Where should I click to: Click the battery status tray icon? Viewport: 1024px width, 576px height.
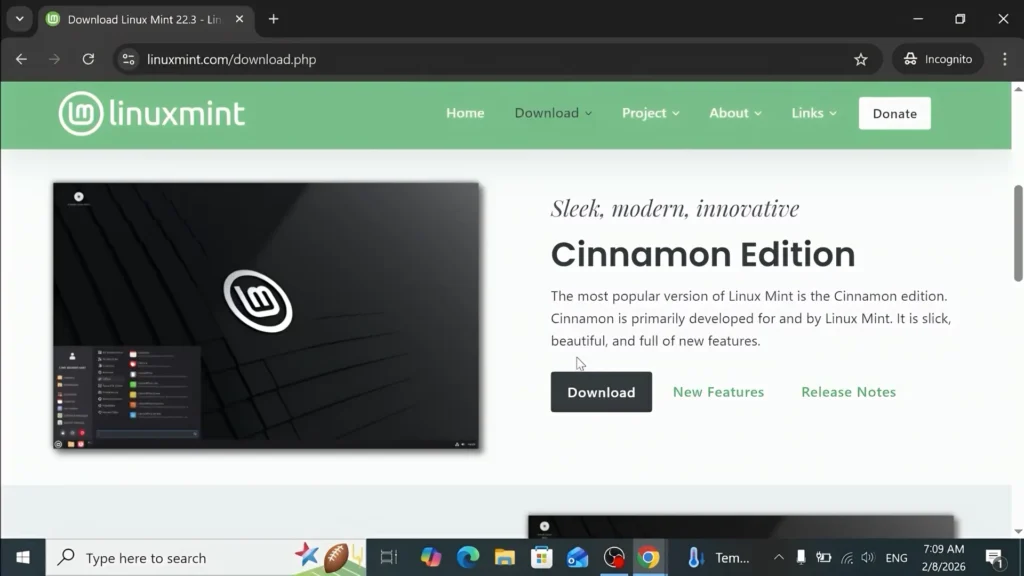(824, 558)
